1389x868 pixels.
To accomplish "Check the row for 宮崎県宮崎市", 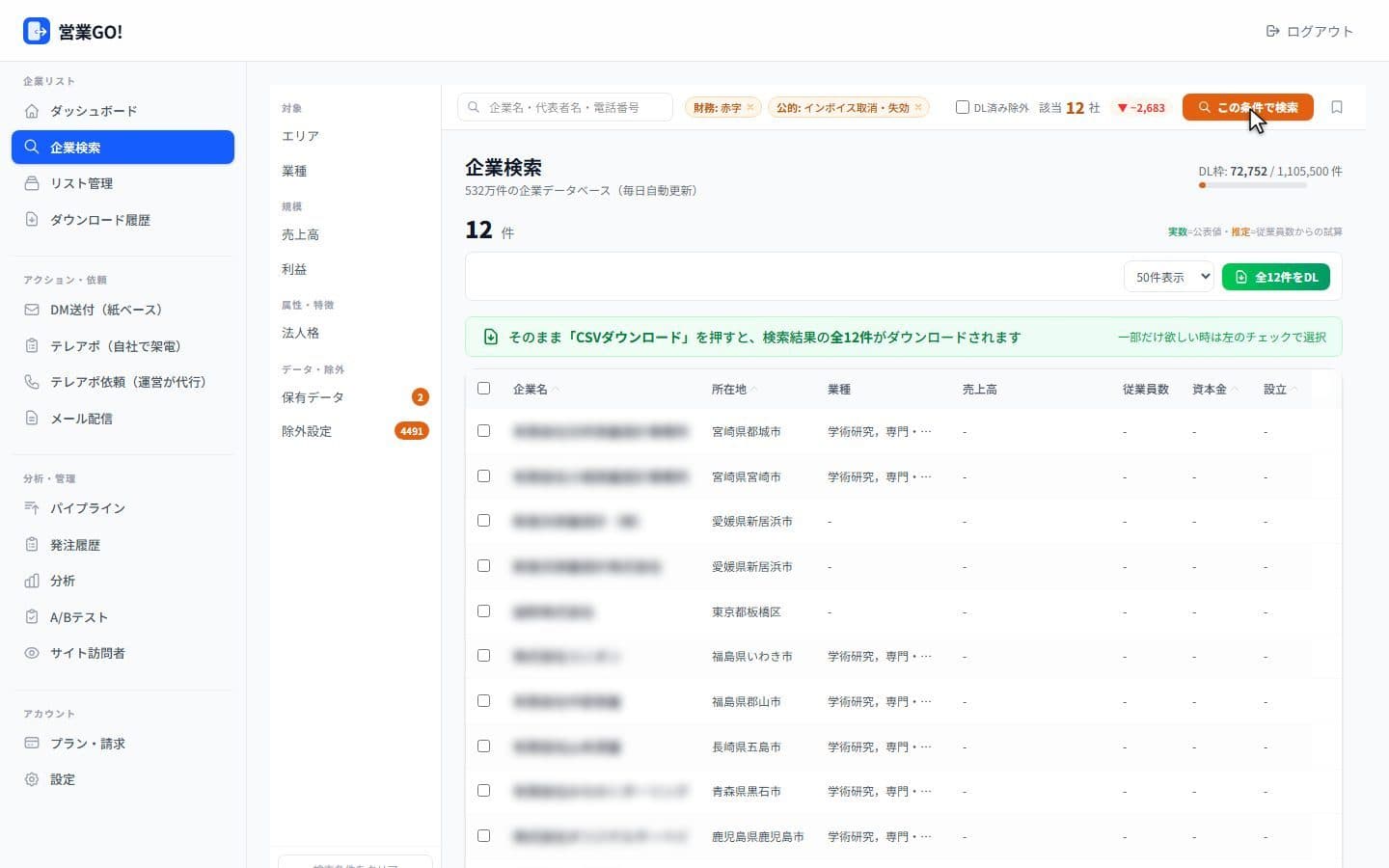I will [484, 476].
